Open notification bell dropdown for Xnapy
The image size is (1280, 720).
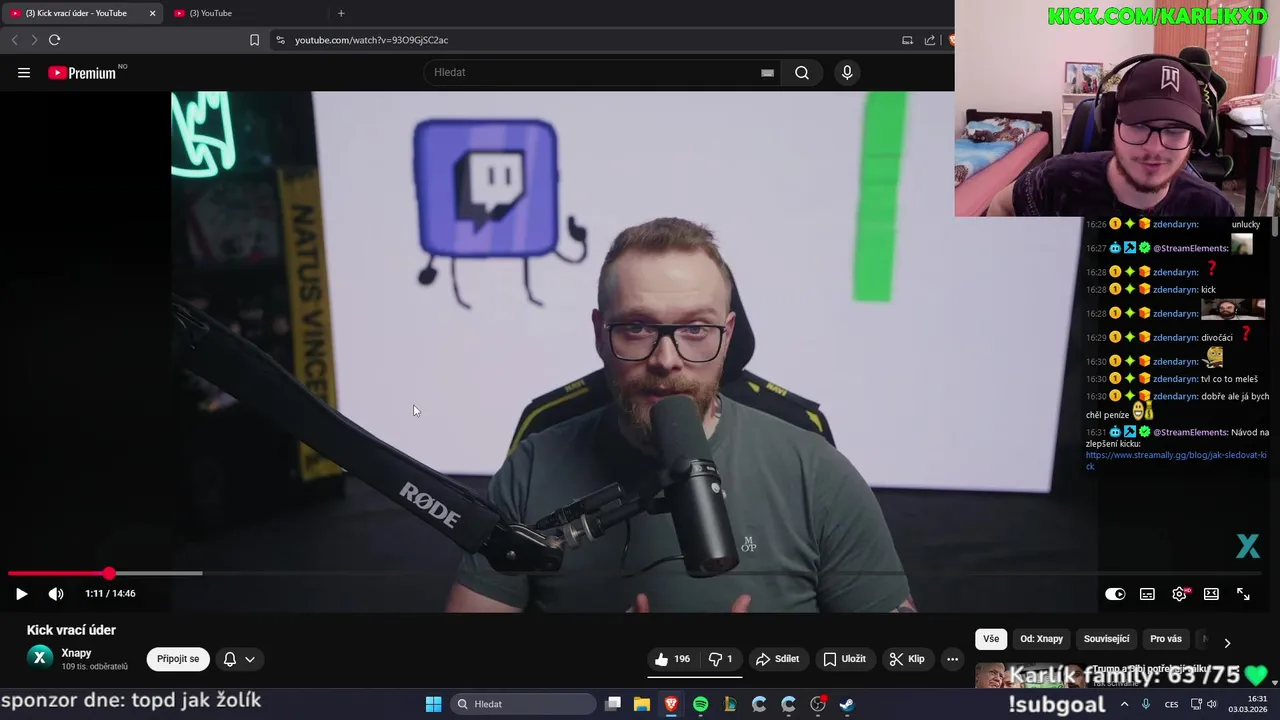[x=239, y=659]
